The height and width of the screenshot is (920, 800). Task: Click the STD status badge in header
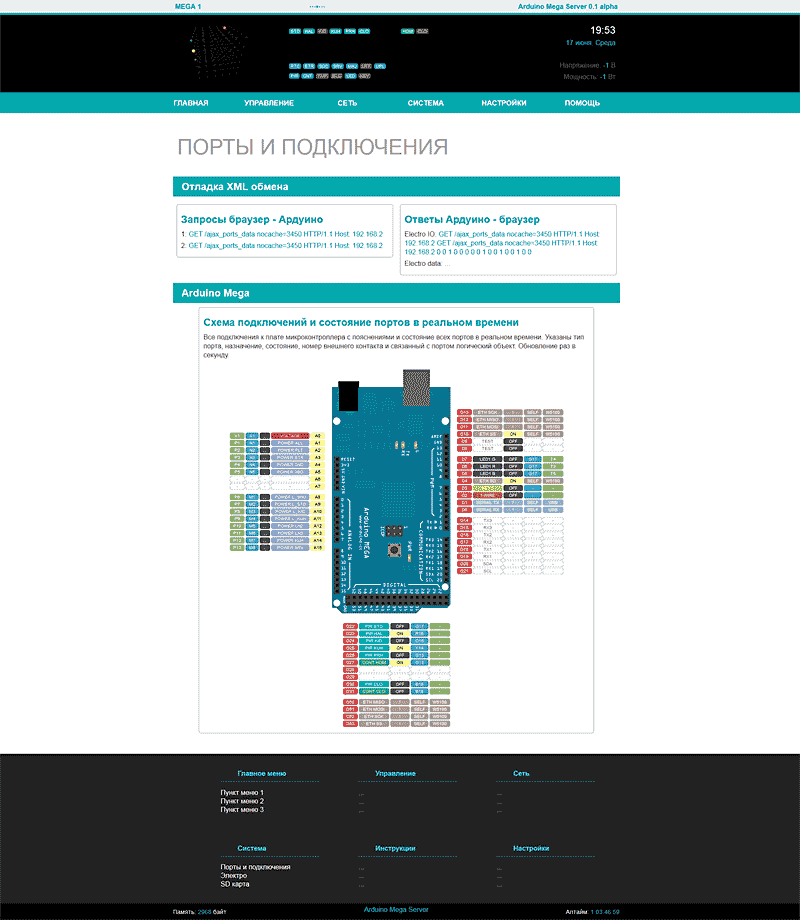295,31
